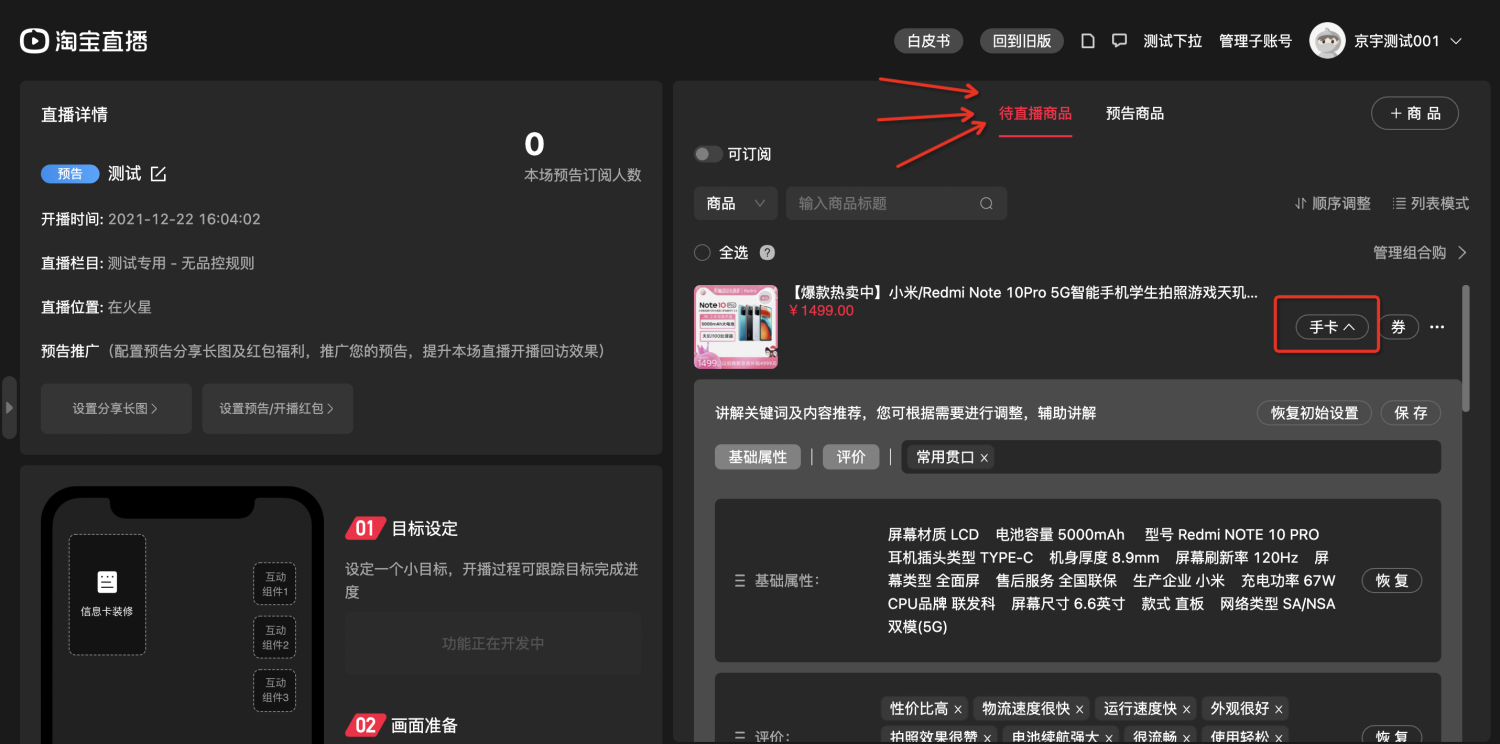Select the 基础属性 keyword category tag

[x=758, y=457]
